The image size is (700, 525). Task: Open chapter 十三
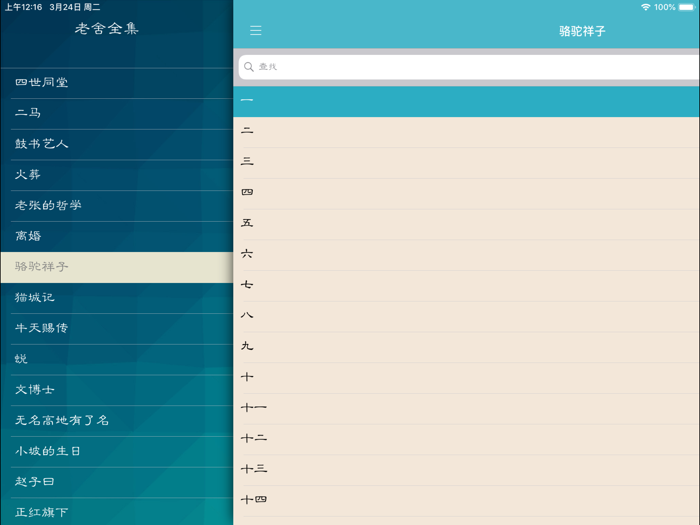point(467,470)
